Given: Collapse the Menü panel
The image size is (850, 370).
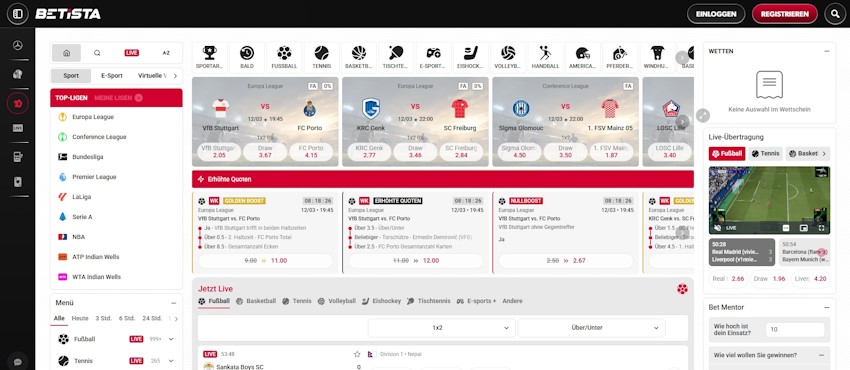Looking at the screenshot, I should (173, 303).
